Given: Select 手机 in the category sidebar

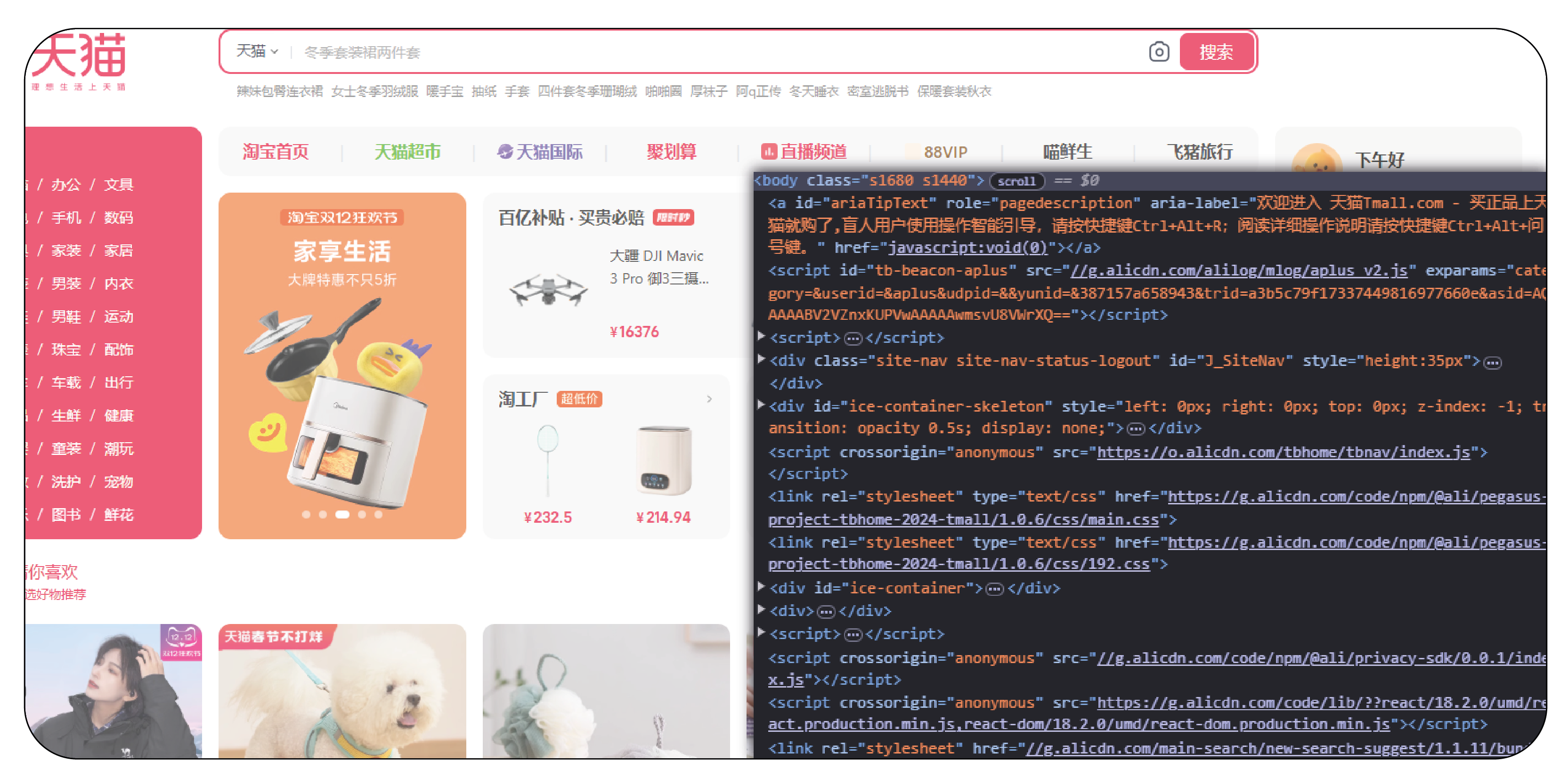Looking at the screenshot, I should (x=66, y=217).
